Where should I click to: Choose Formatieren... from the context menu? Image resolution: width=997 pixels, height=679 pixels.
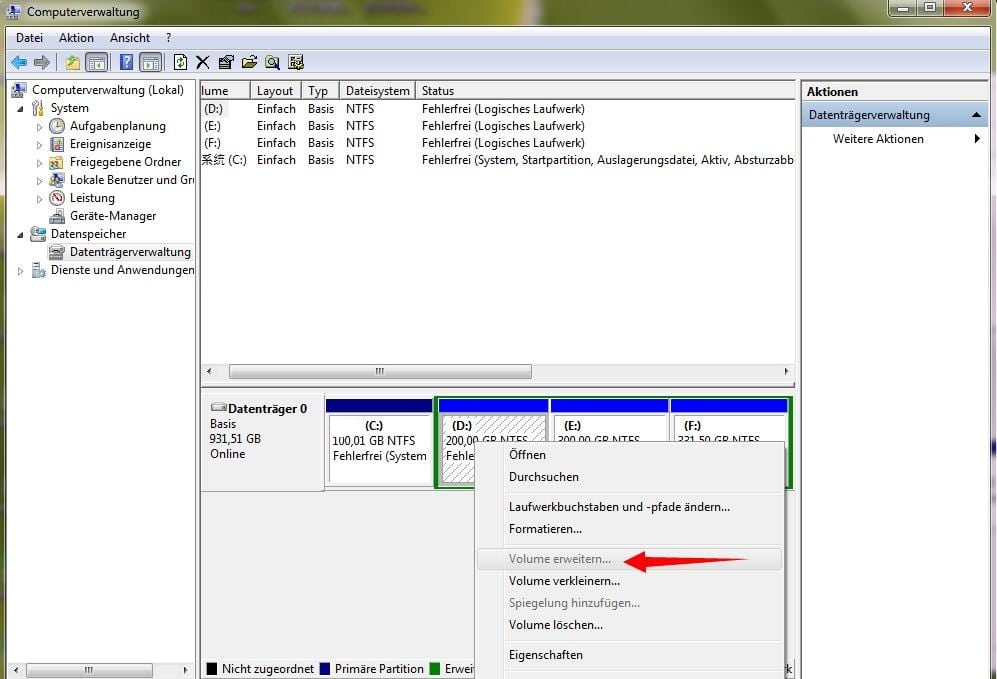629,529
